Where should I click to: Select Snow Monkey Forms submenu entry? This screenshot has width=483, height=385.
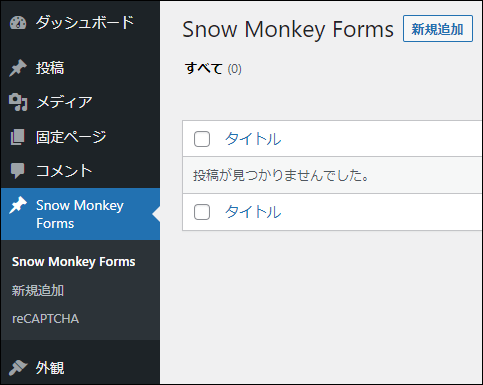[x=74, y=262]
